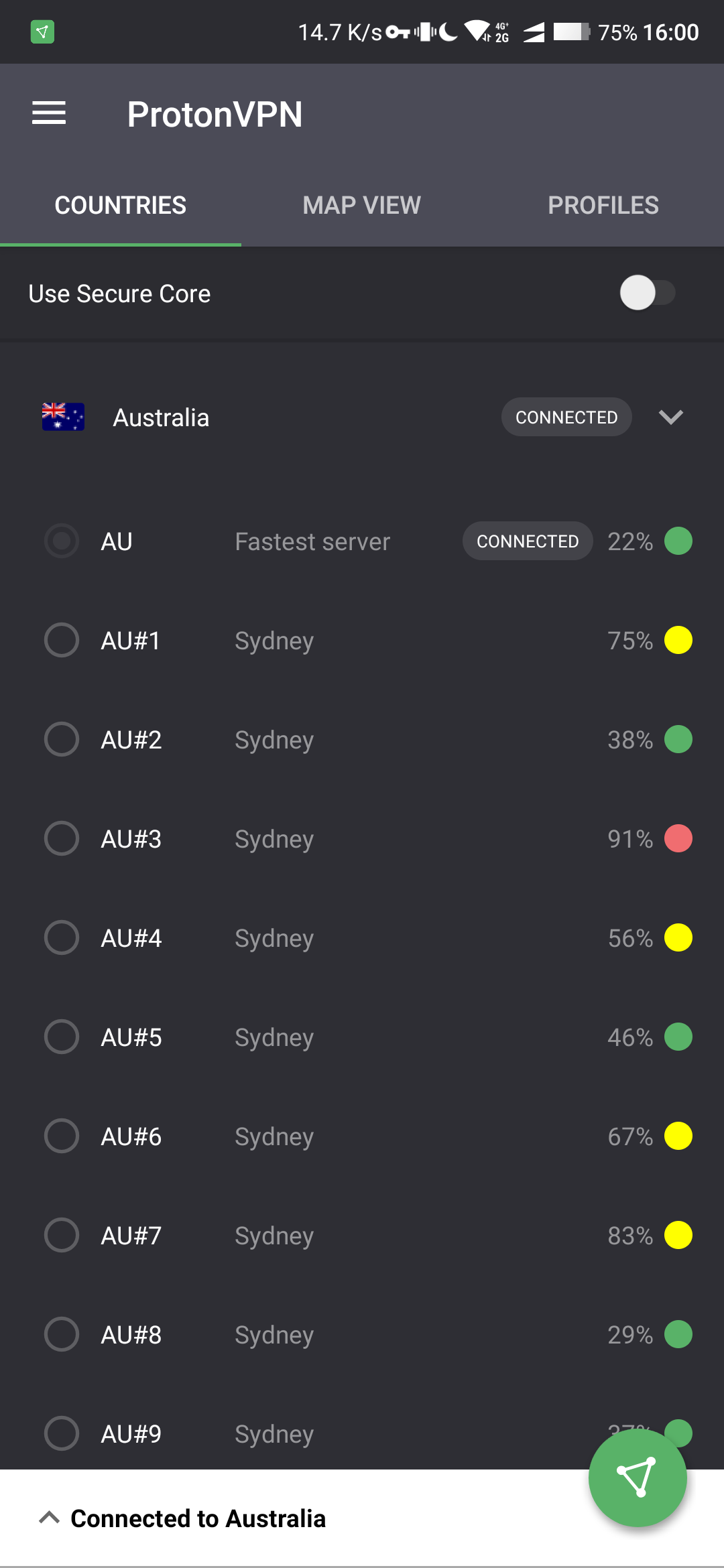Click the Wi-Fi icon in the status bar
The image size is (724, 1568).
tap(478, 30)
